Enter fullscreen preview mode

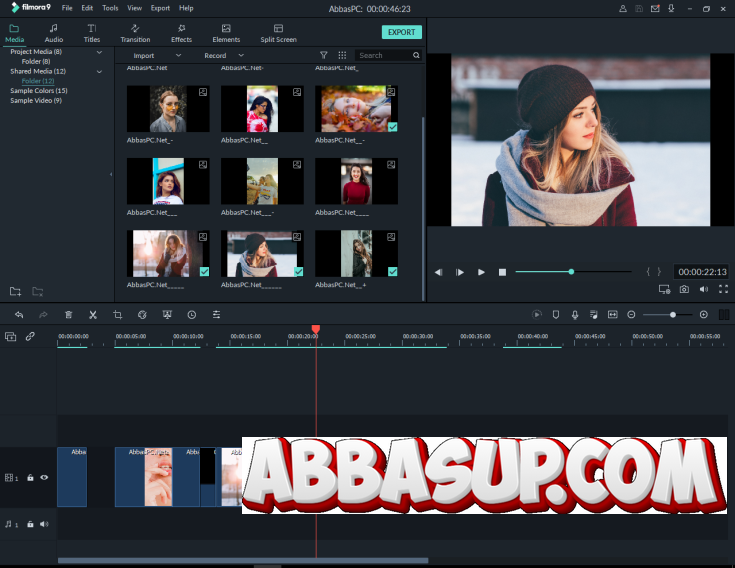click(x=723, y=289)
